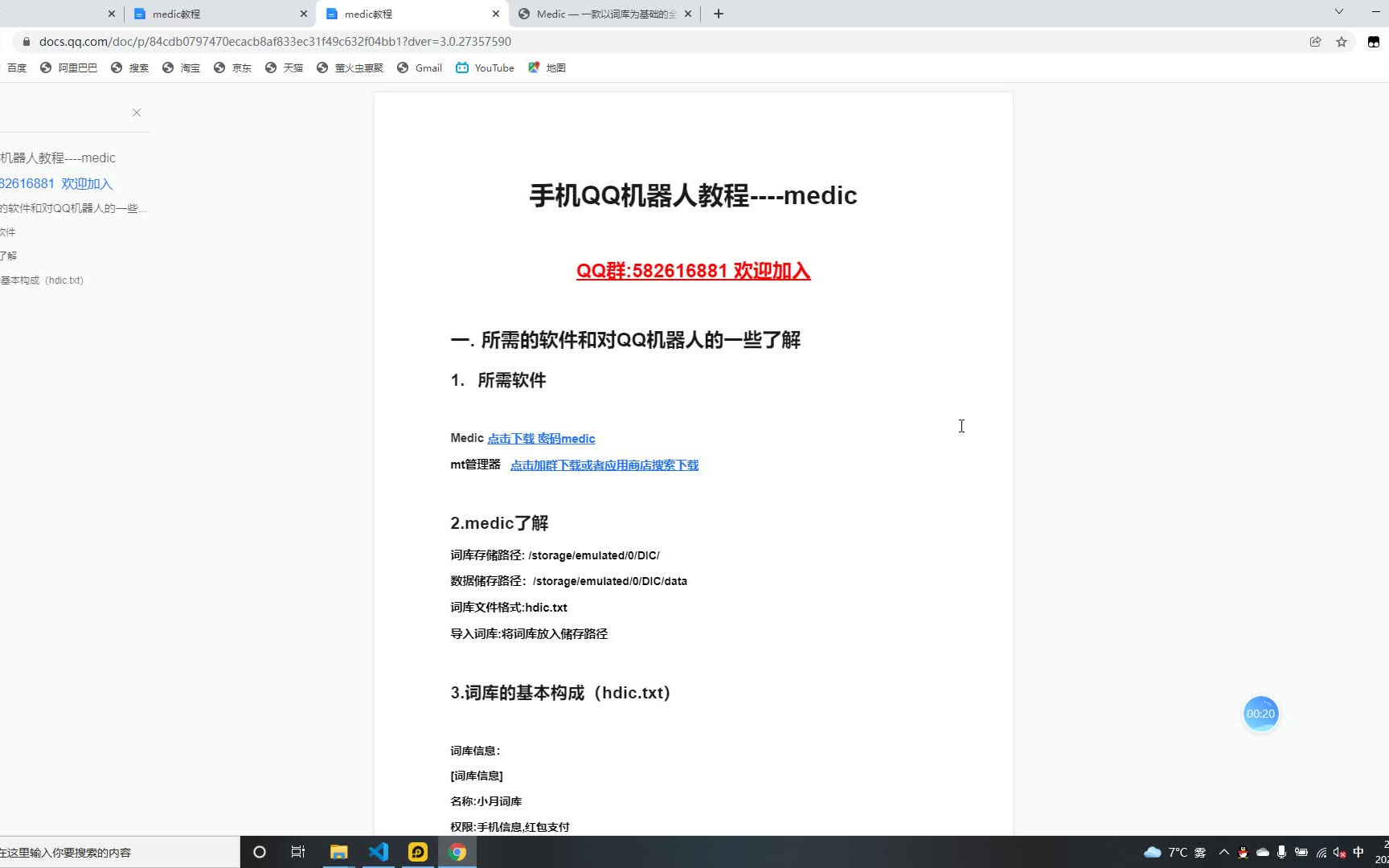Open the share page icon in address bar
Image resolution: width=1389 pixels, height=868 pixels.
1315,42
